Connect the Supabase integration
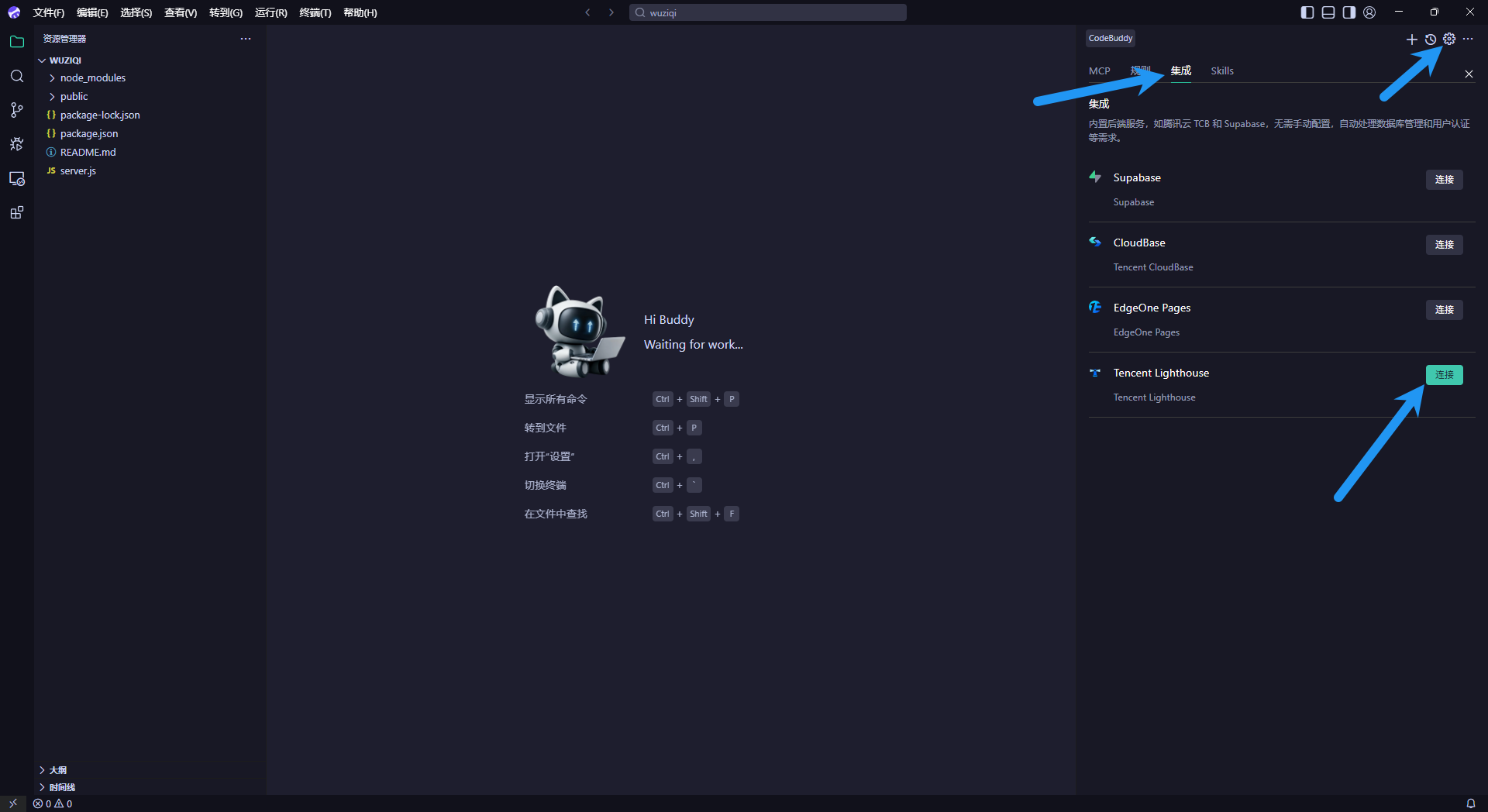The height and width of the screenshot is (812, 1488). [1444, 179]
